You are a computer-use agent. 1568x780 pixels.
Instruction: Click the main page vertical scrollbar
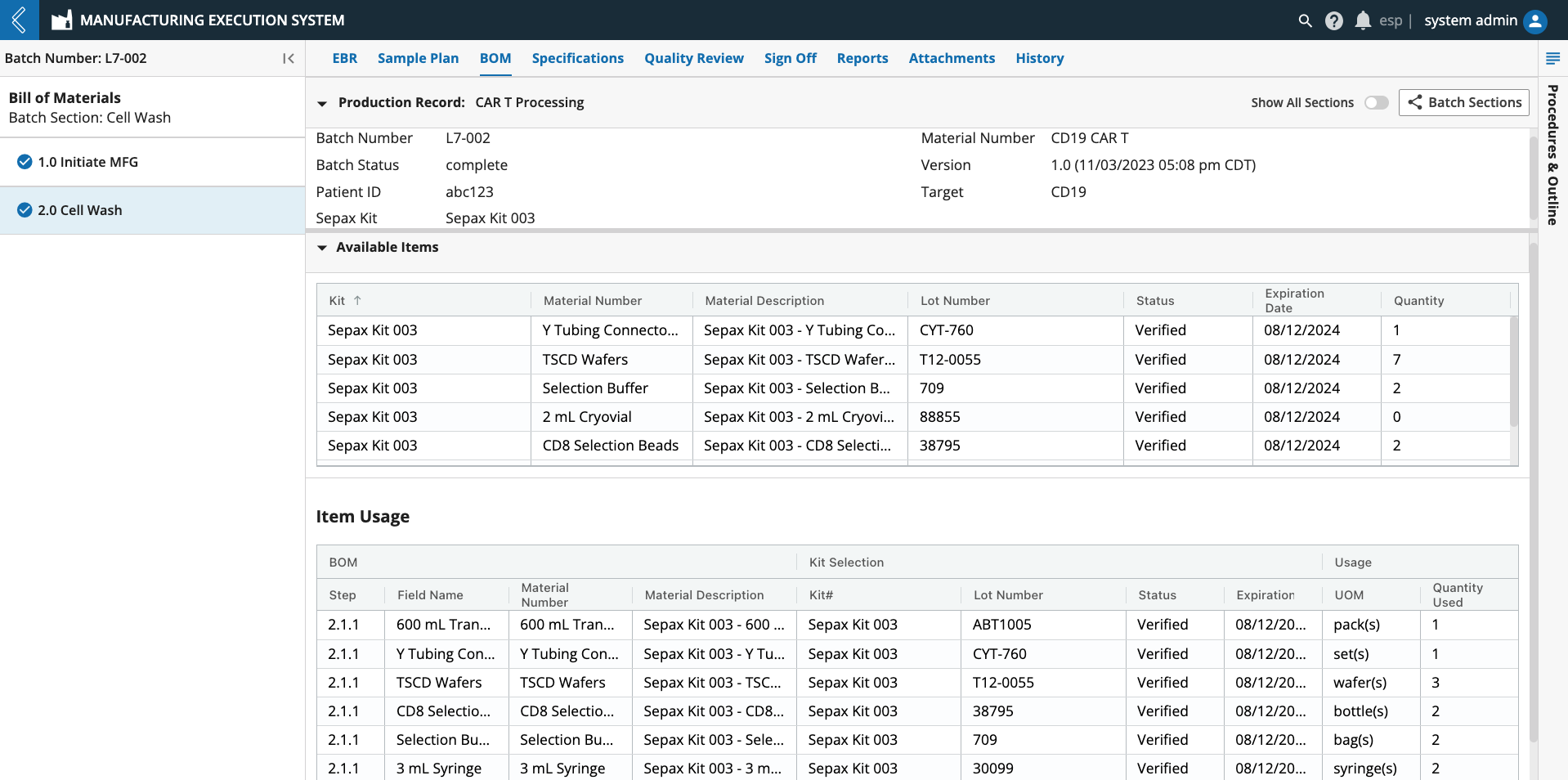point(1533,491)
